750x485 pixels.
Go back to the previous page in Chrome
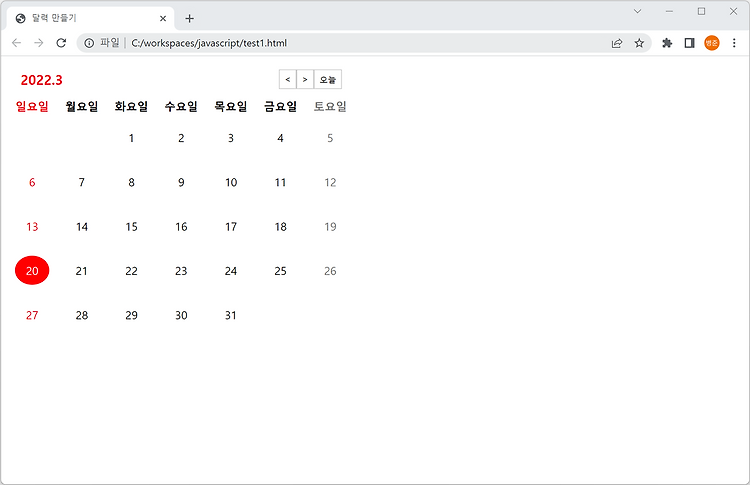click(16, 43)
